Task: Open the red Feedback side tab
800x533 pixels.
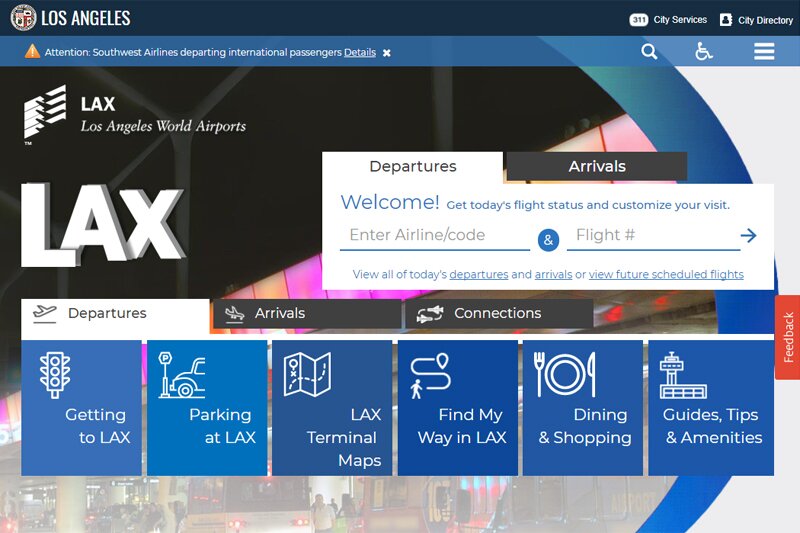Action: [788, 338]
